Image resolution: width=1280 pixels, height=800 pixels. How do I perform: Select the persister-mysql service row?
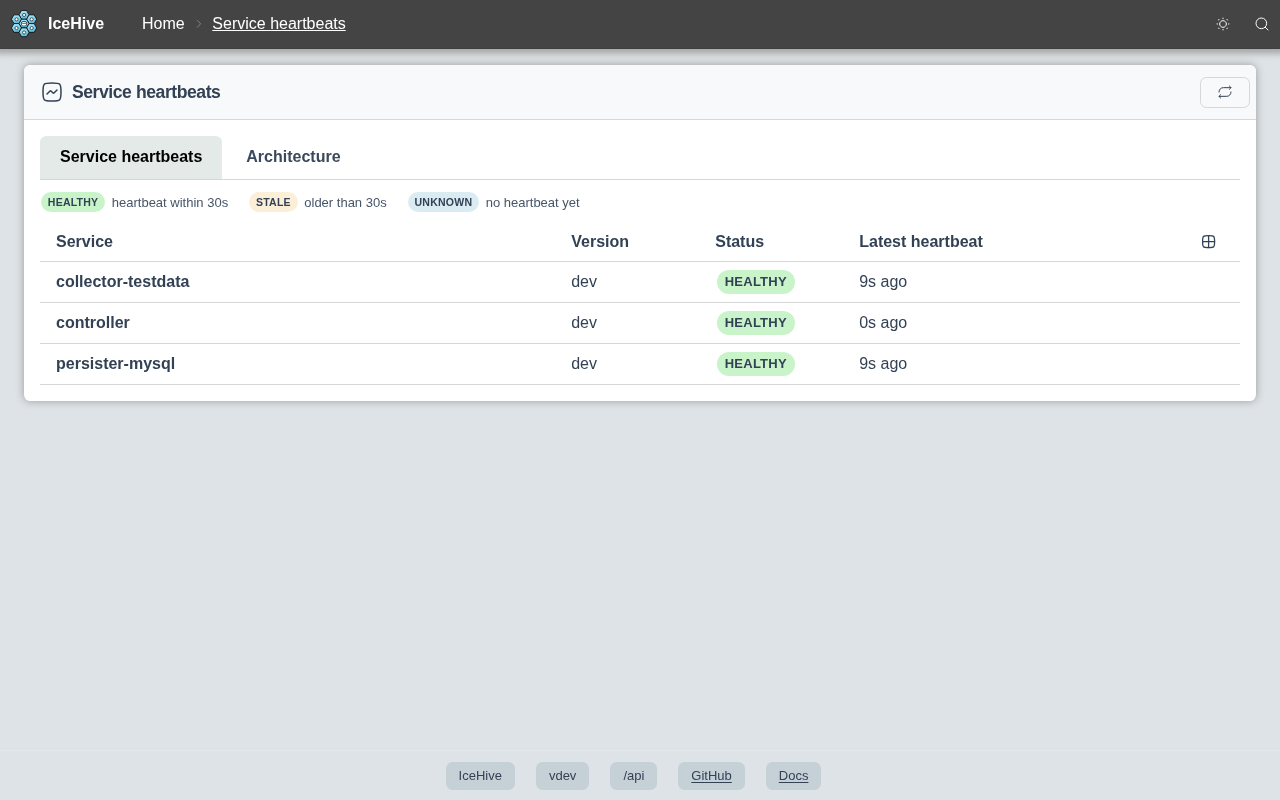click(x=640, y=364)
